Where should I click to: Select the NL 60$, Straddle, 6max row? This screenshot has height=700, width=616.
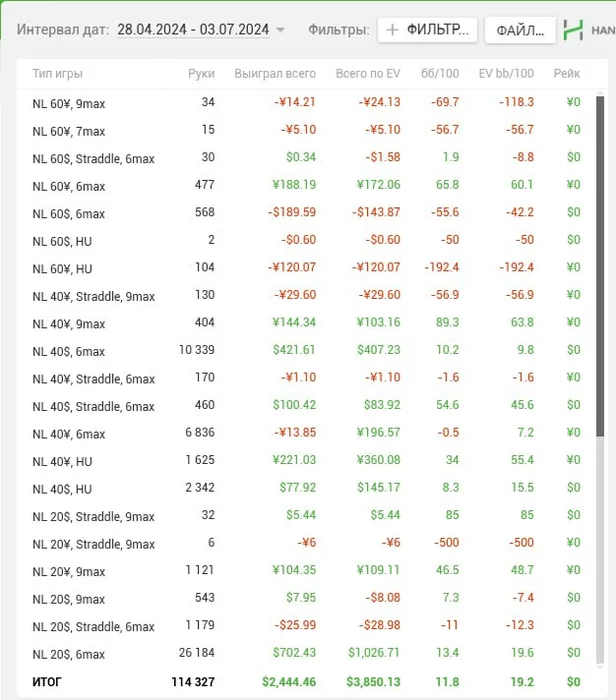click(x=93, y=158)
